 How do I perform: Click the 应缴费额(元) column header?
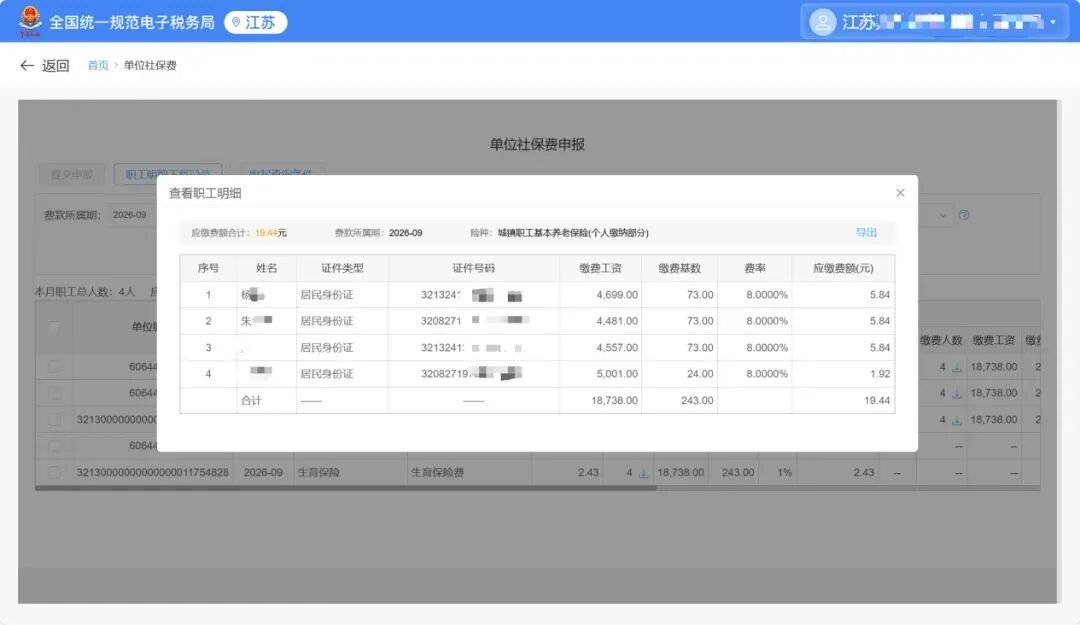click(843, 268)
